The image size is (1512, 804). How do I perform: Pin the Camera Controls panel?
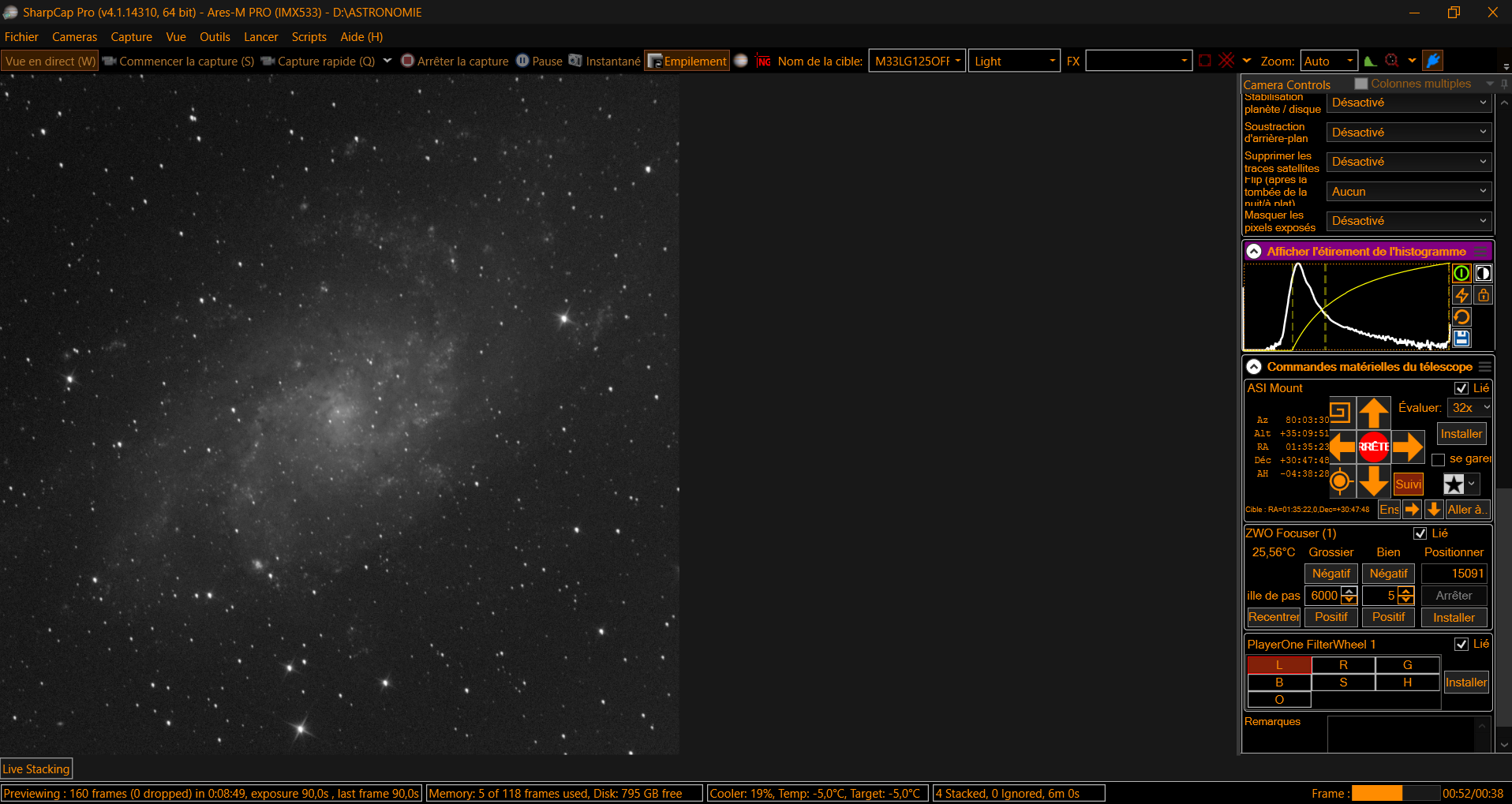(1504, 84)
